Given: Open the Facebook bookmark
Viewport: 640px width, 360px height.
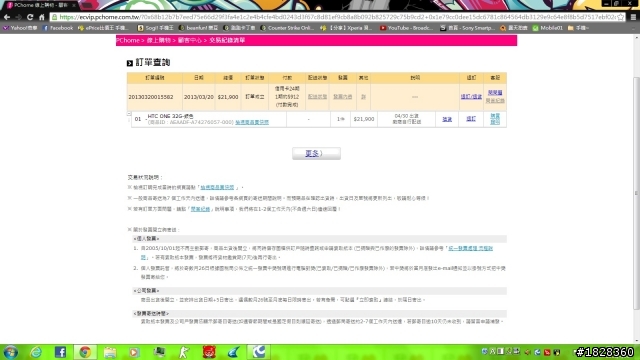Looking at the screenshot, I should point(58,28).
